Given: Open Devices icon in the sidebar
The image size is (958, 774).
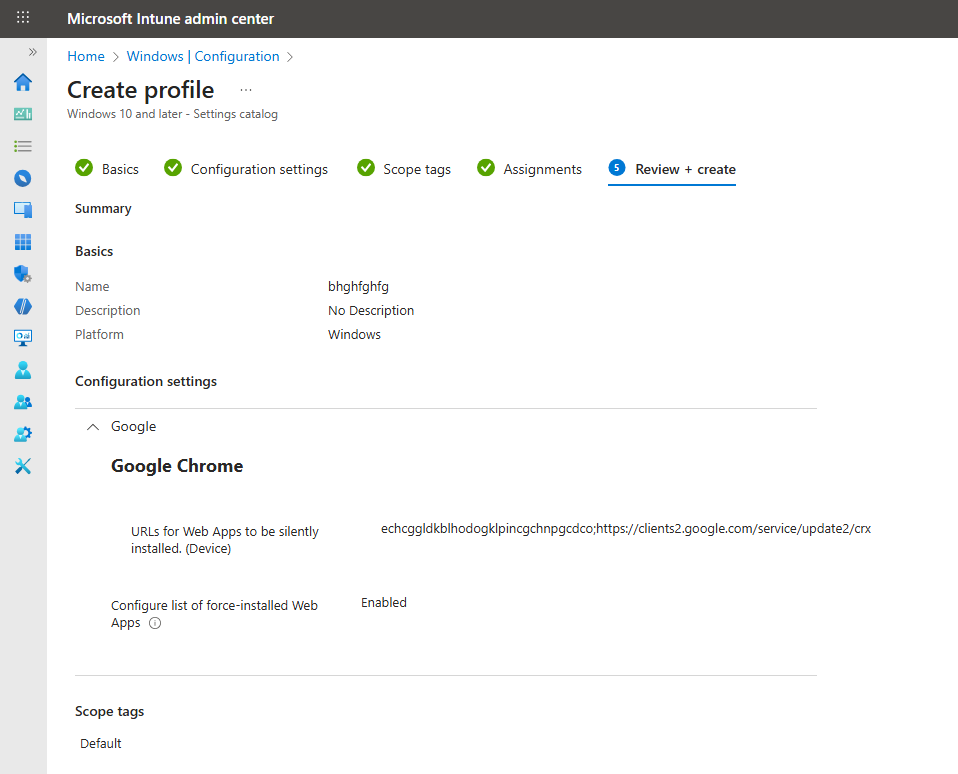Looking at the screenshot, I should point(23,210).
